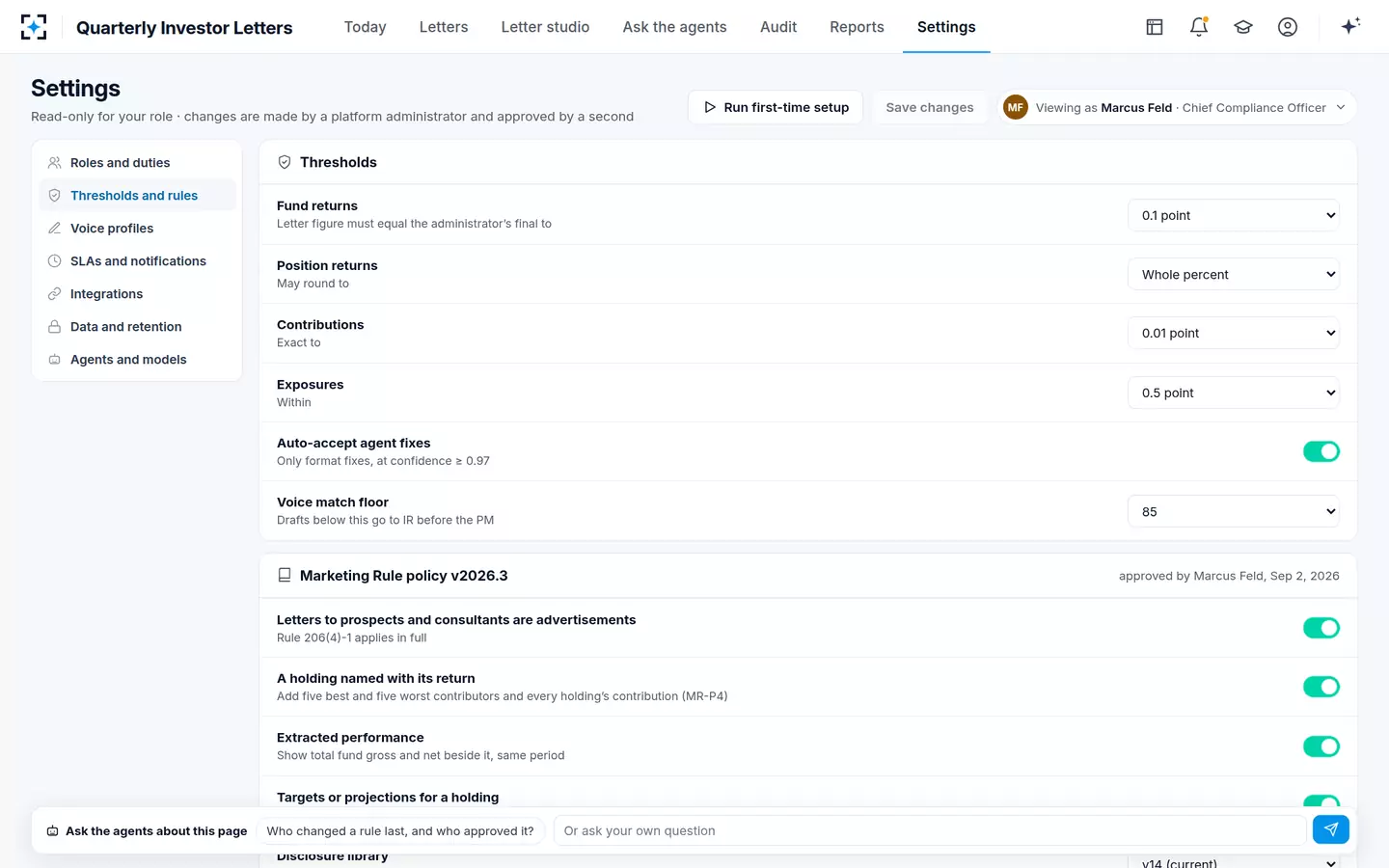Viewport: 1389px width, 868px height.
Task: Click the Data and retention lock icon
Action: 55,327
